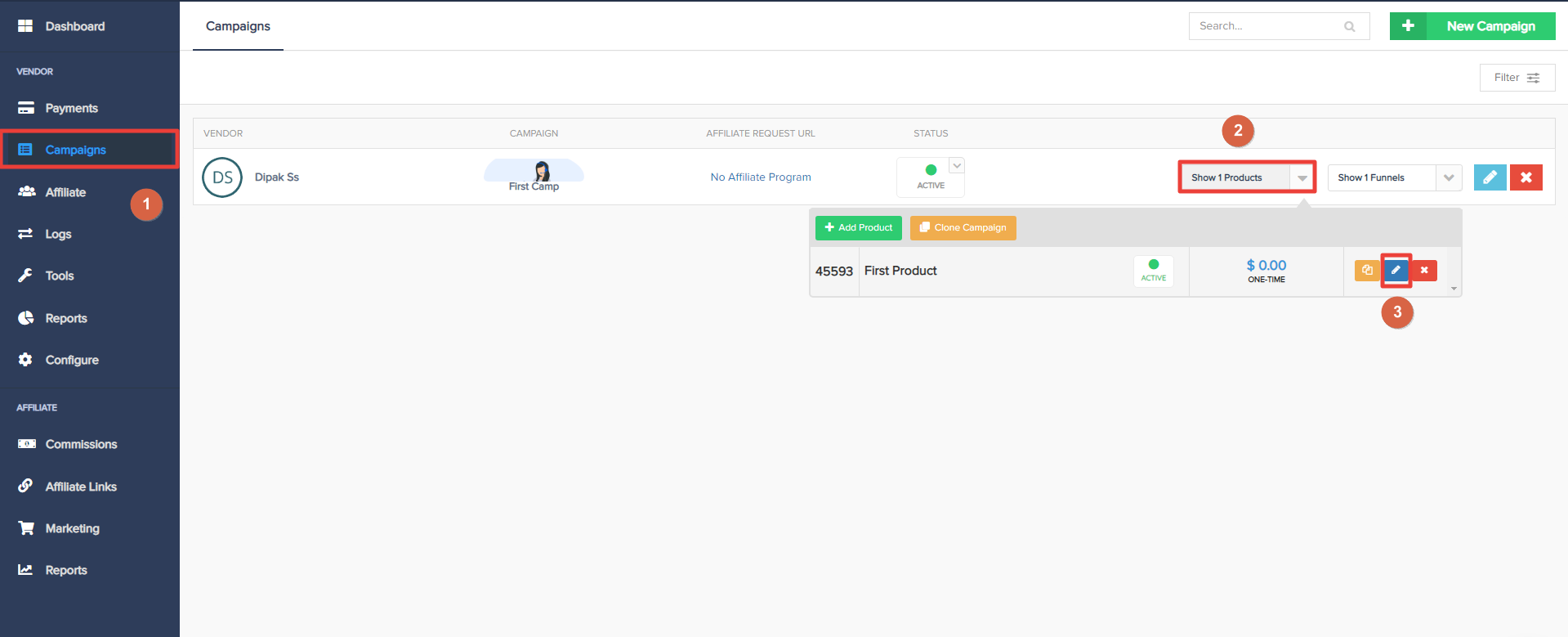Viewport: 1568px width, 637px height.
Task: Click the Affiliate people icon
Action: tap(27, 191)
